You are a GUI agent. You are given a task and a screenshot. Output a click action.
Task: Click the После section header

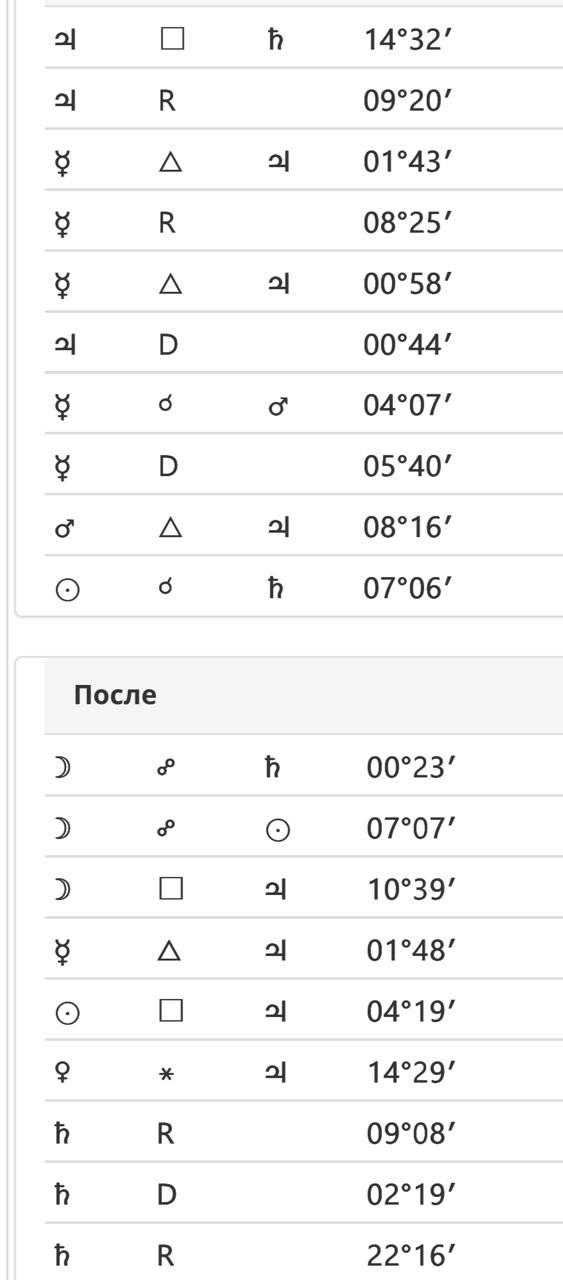[x=115, y=695]
